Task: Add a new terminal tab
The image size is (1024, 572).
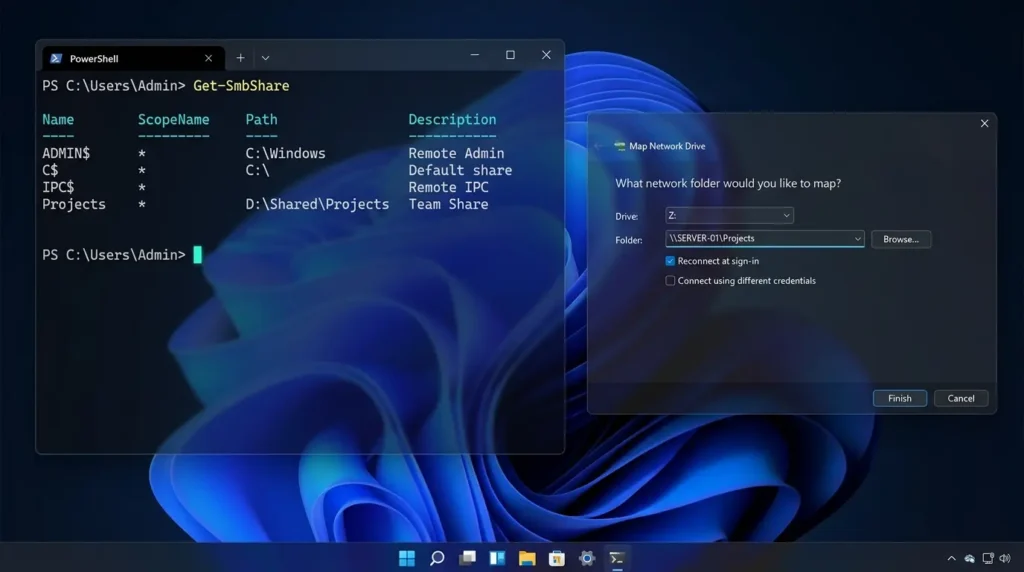Action: pos(240,57)
